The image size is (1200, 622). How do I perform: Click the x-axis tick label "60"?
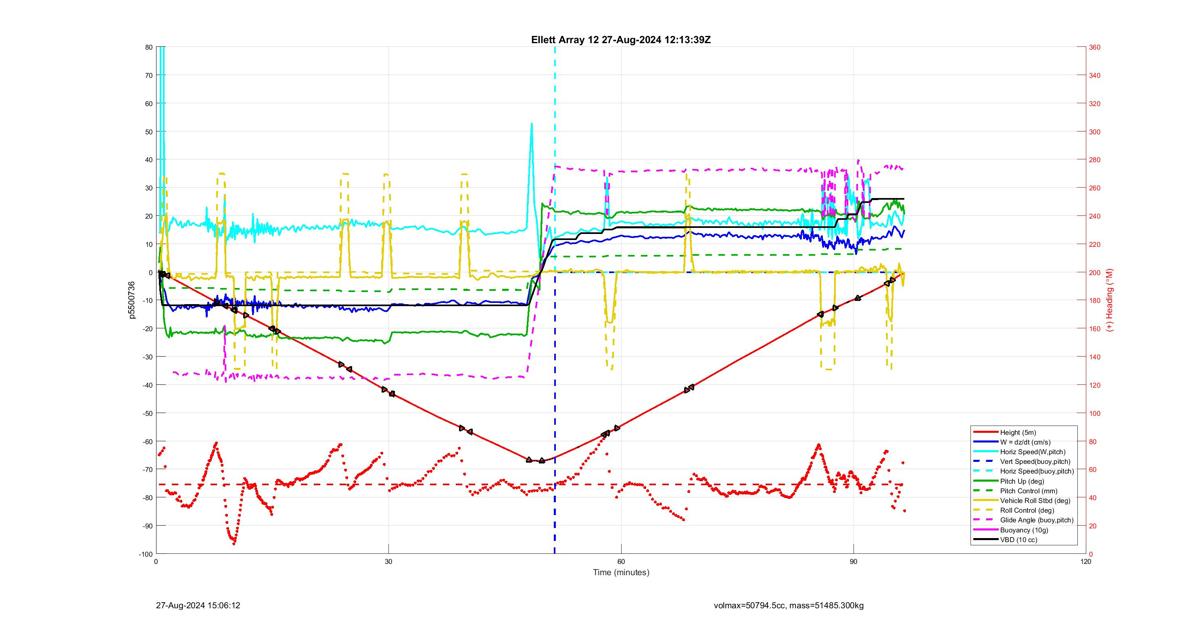coord(621,562)
